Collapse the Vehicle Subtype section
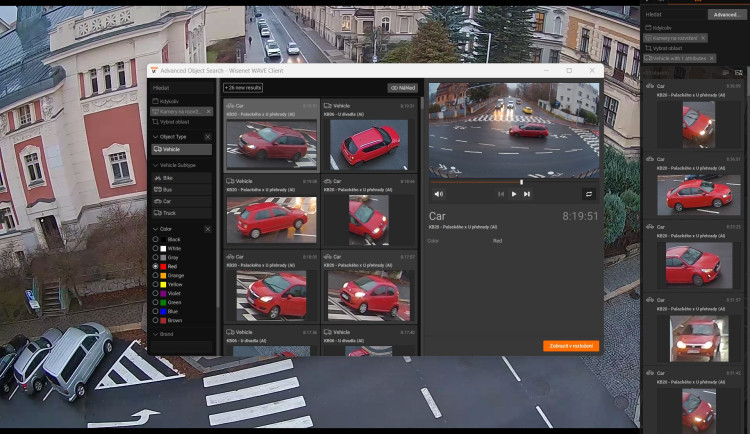The height and width of the screenshot is (434, 750). 155,164
